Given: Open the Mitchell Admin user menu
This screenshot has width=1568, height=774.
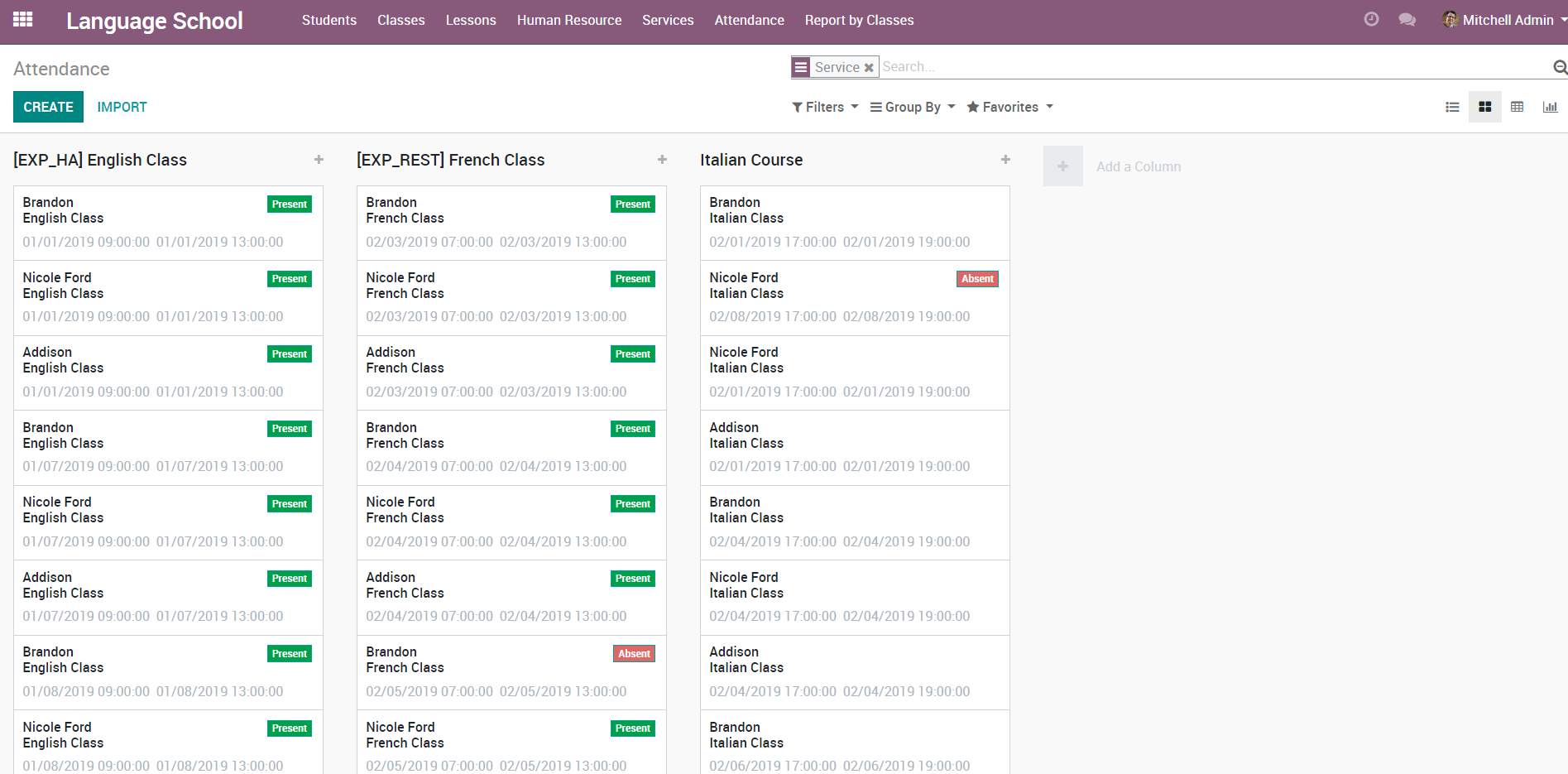Looking at the screenshot, I should [x=1503, y=20].
